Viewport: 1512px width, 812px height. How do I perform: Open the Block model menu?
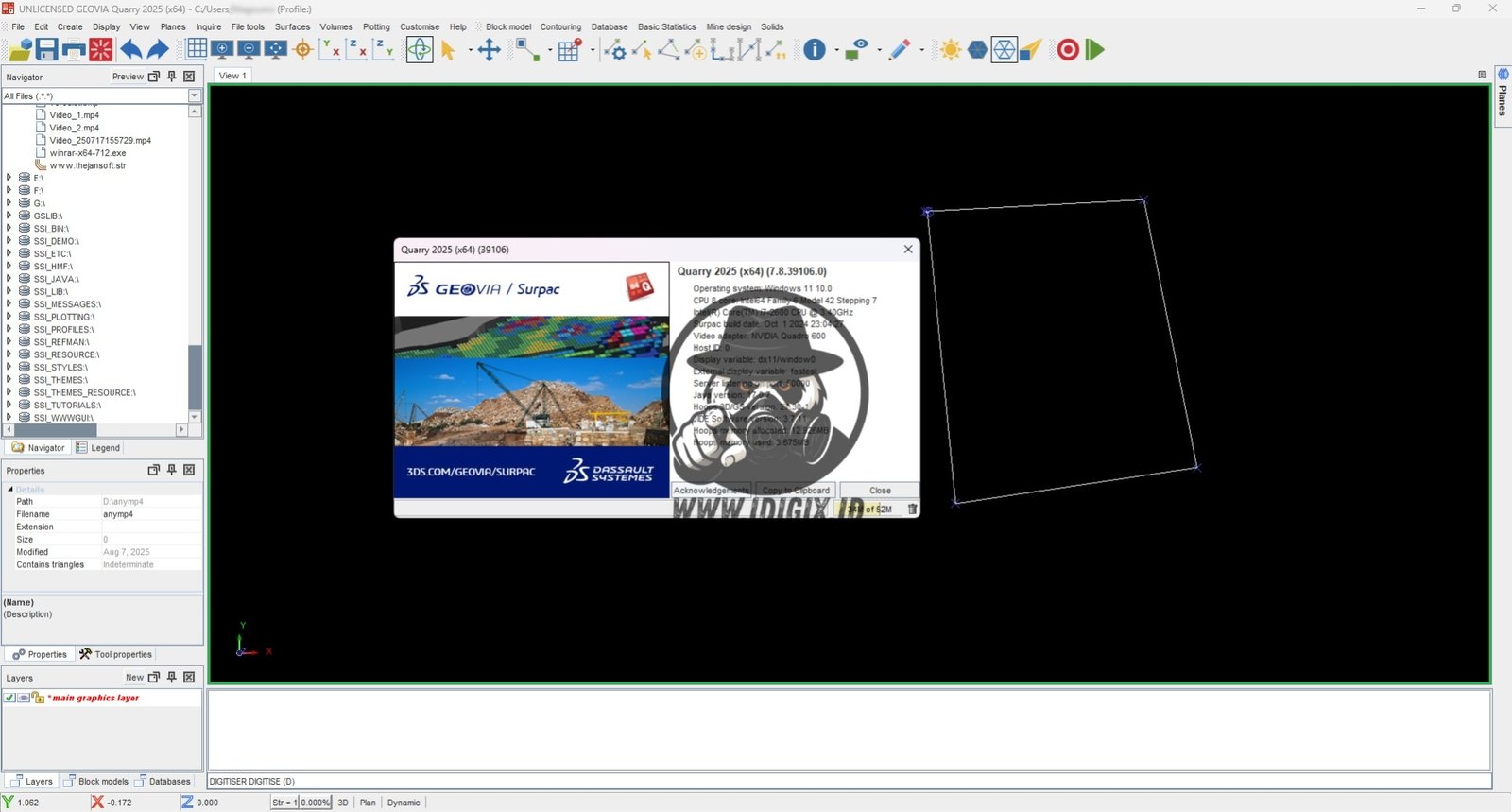(x=508, y=26)
